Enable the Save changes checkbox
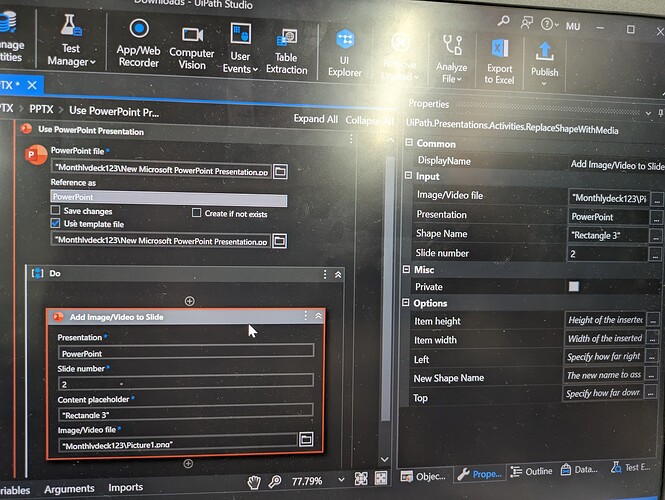Viewport: 665px width, 500px height. point(55,210)
